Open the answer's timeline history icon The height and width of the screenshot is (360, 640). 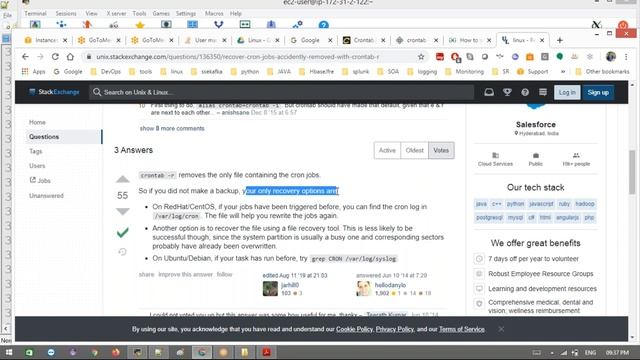122,251
